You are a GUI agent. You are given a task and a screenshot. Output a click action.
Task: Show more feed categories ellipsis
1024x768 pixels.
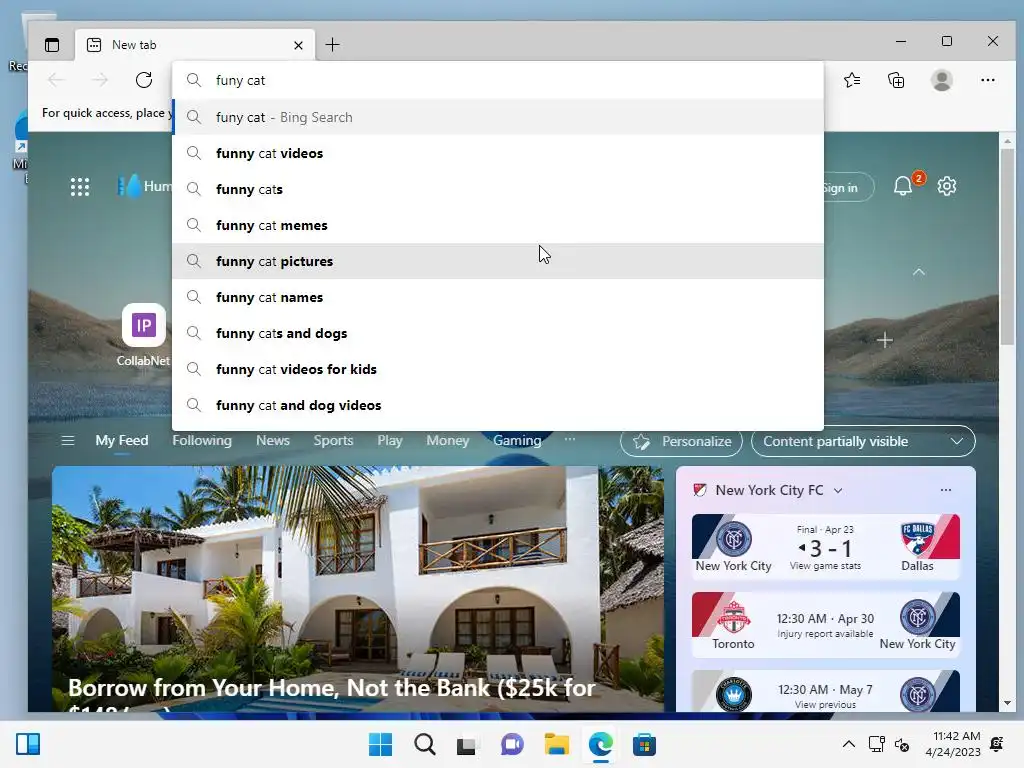tap(570, 440)
